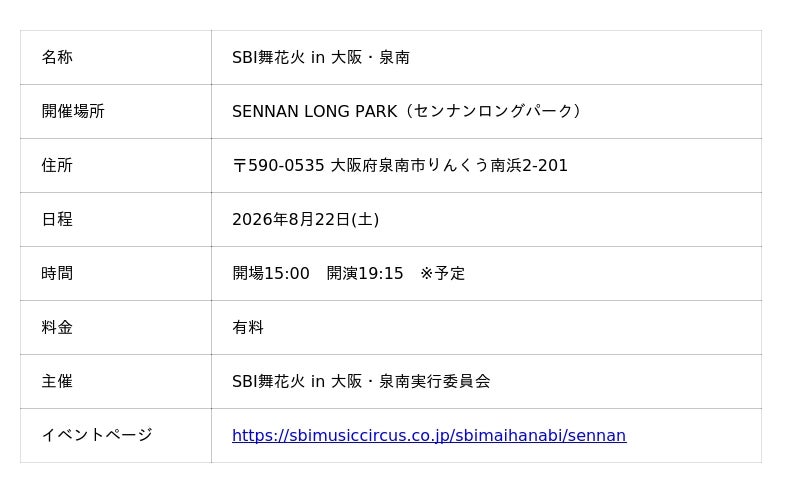
Task: Click the 日程 label cell
Action: (57, 220)
